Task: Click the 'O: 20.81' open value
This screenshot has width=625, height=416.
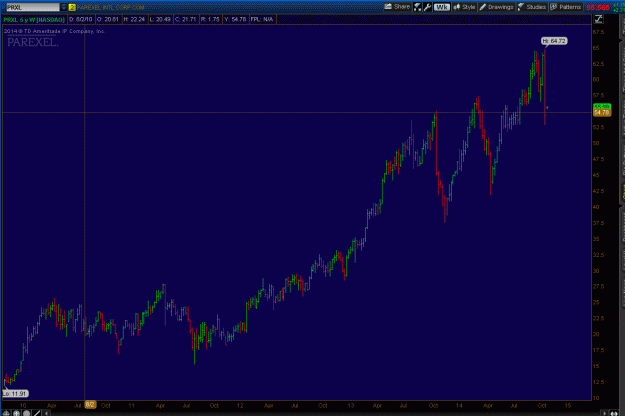Action: [108, 19]
